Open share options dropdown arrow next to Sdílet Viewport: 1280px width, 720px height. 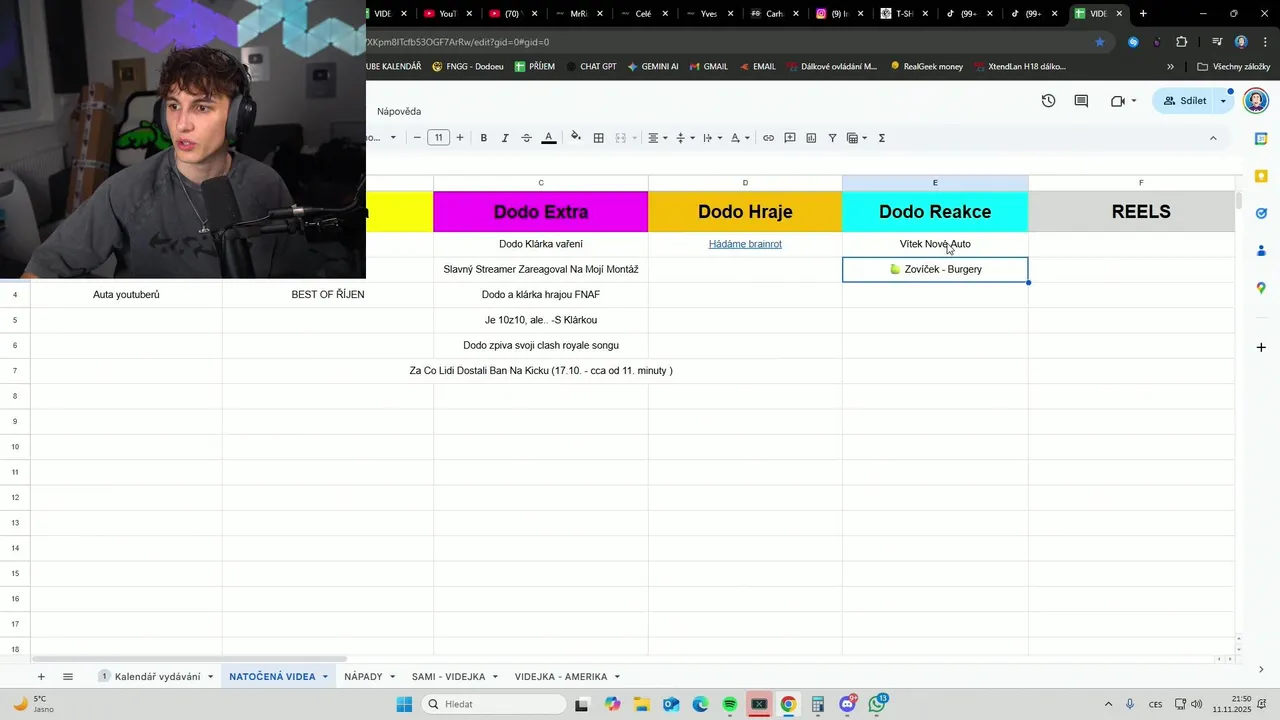click(1224, 101)
